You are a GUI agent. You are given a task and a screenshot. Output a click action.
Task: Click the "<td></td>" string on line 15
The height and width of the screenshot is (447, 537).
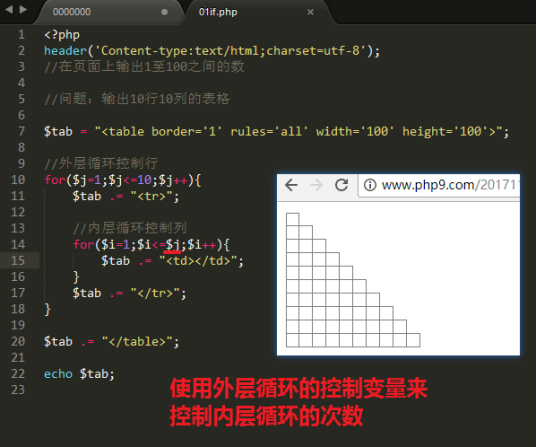(x=198, y=261)
